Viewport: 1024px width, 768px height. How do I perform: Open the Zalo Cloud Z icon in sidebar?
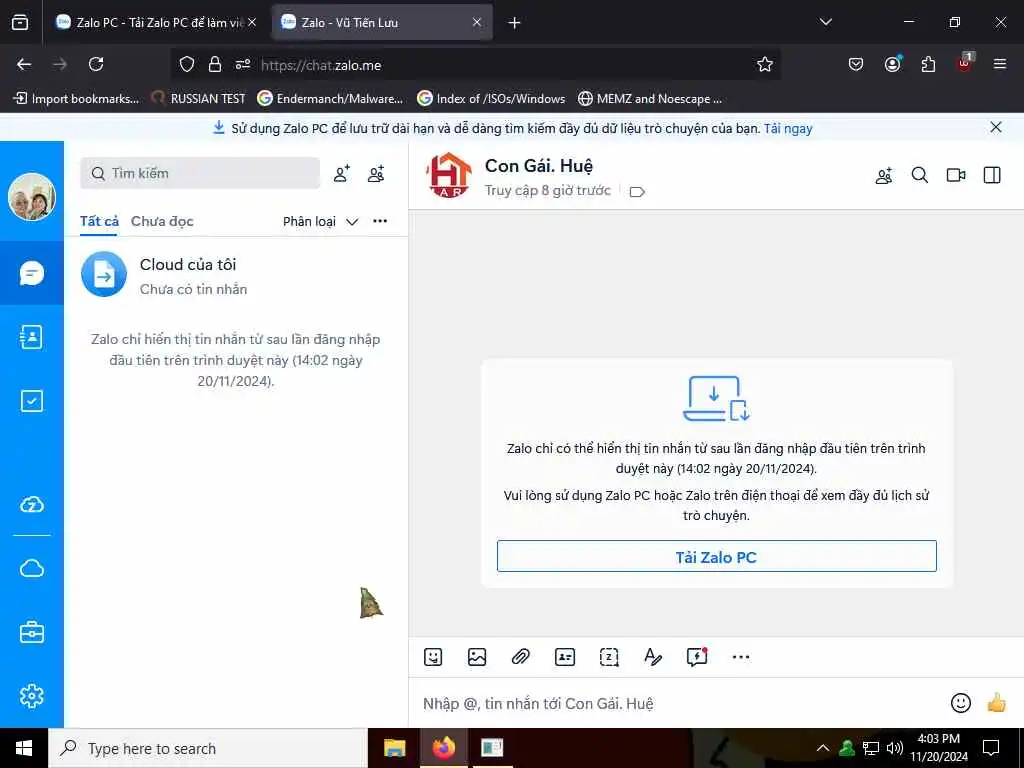point(31,504)
